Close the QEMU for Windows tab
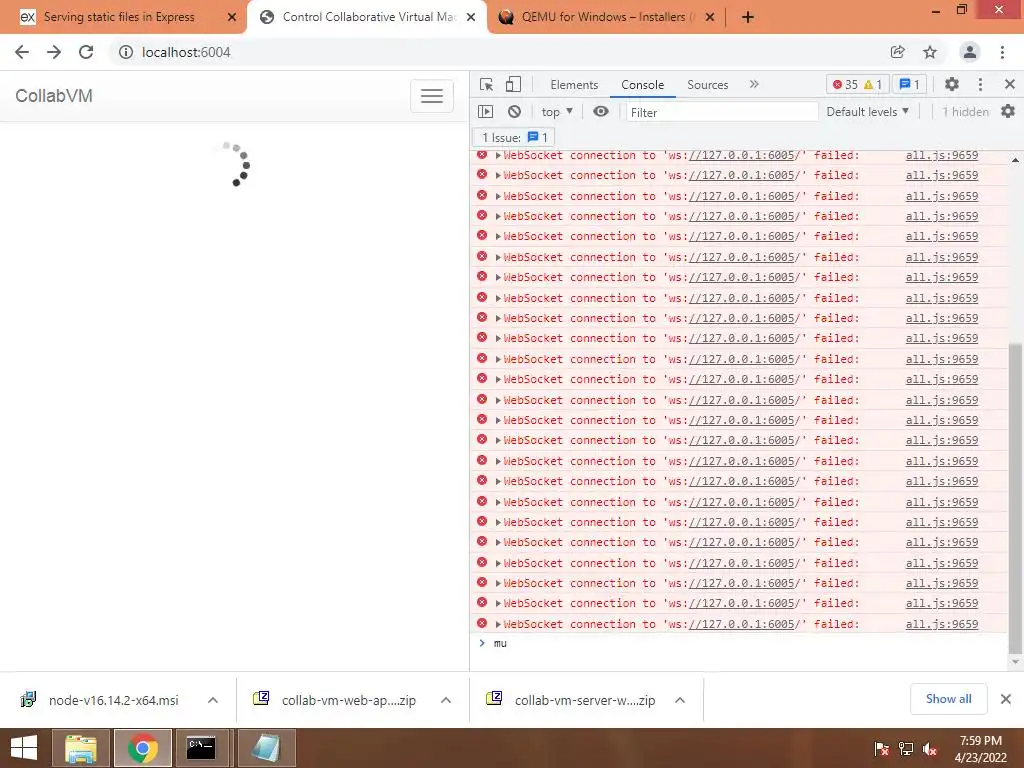Viewport: 1024px width, 768px height. tap(711, 17)
